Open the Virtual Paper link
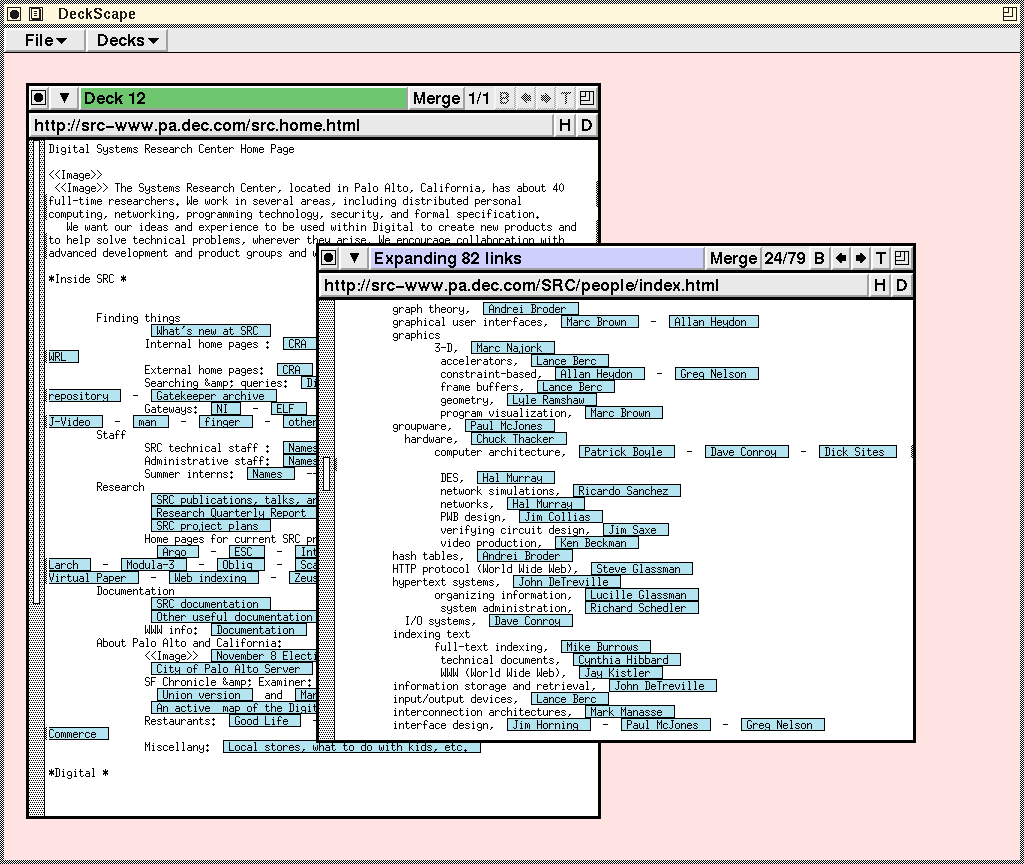The width and height of the screenshot is (1024, 864). (x=93, y=578)
